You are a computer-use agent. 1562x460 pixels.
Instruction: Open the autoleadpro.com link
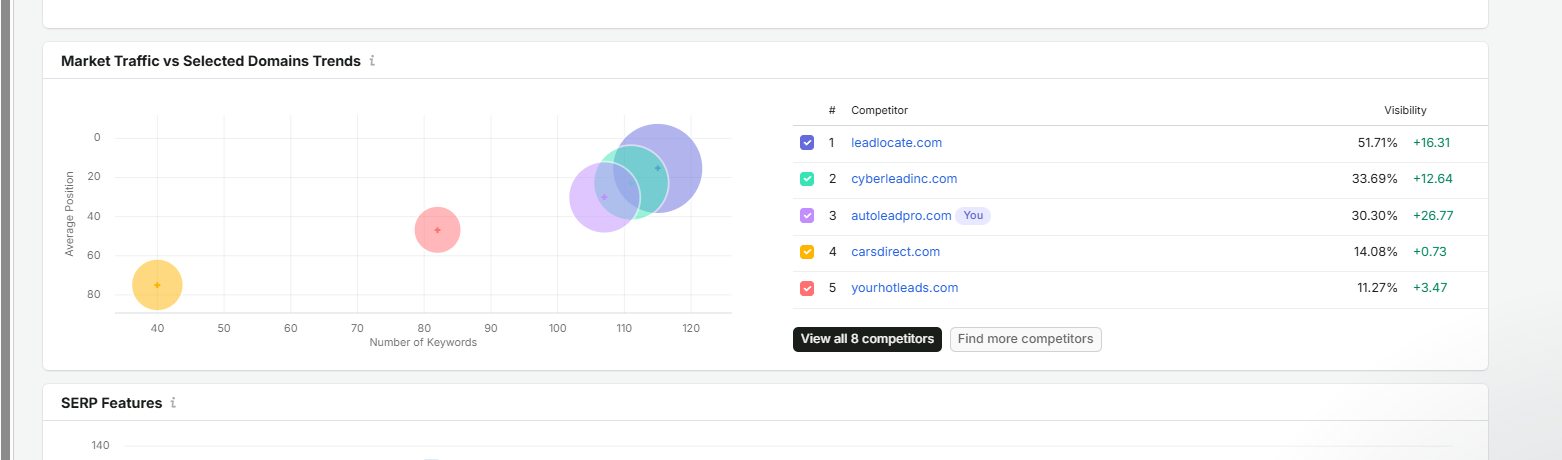coord(901,215)
